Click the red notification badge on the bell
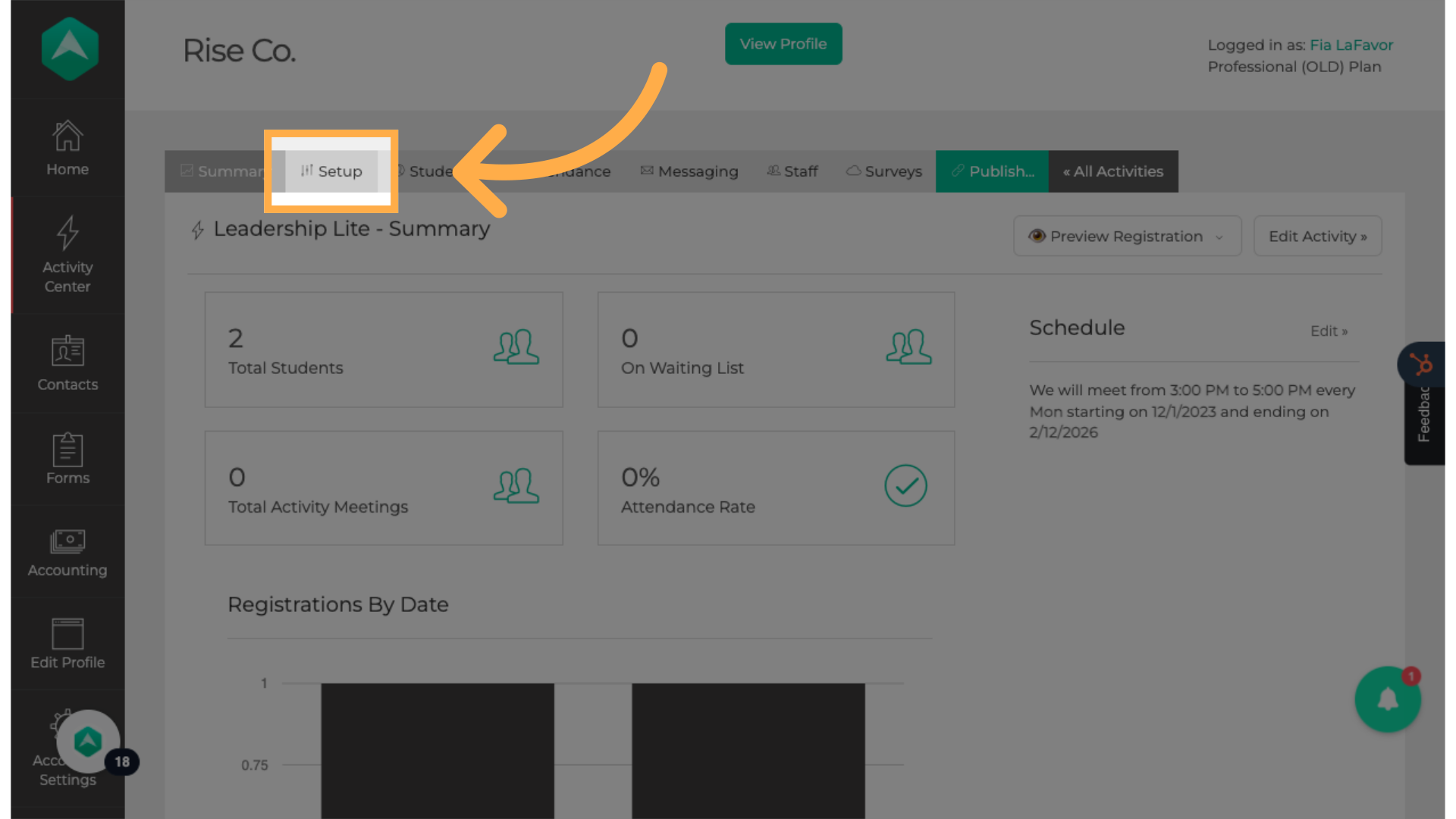Screen dimensions: 1456x819 click(1411, 676)
